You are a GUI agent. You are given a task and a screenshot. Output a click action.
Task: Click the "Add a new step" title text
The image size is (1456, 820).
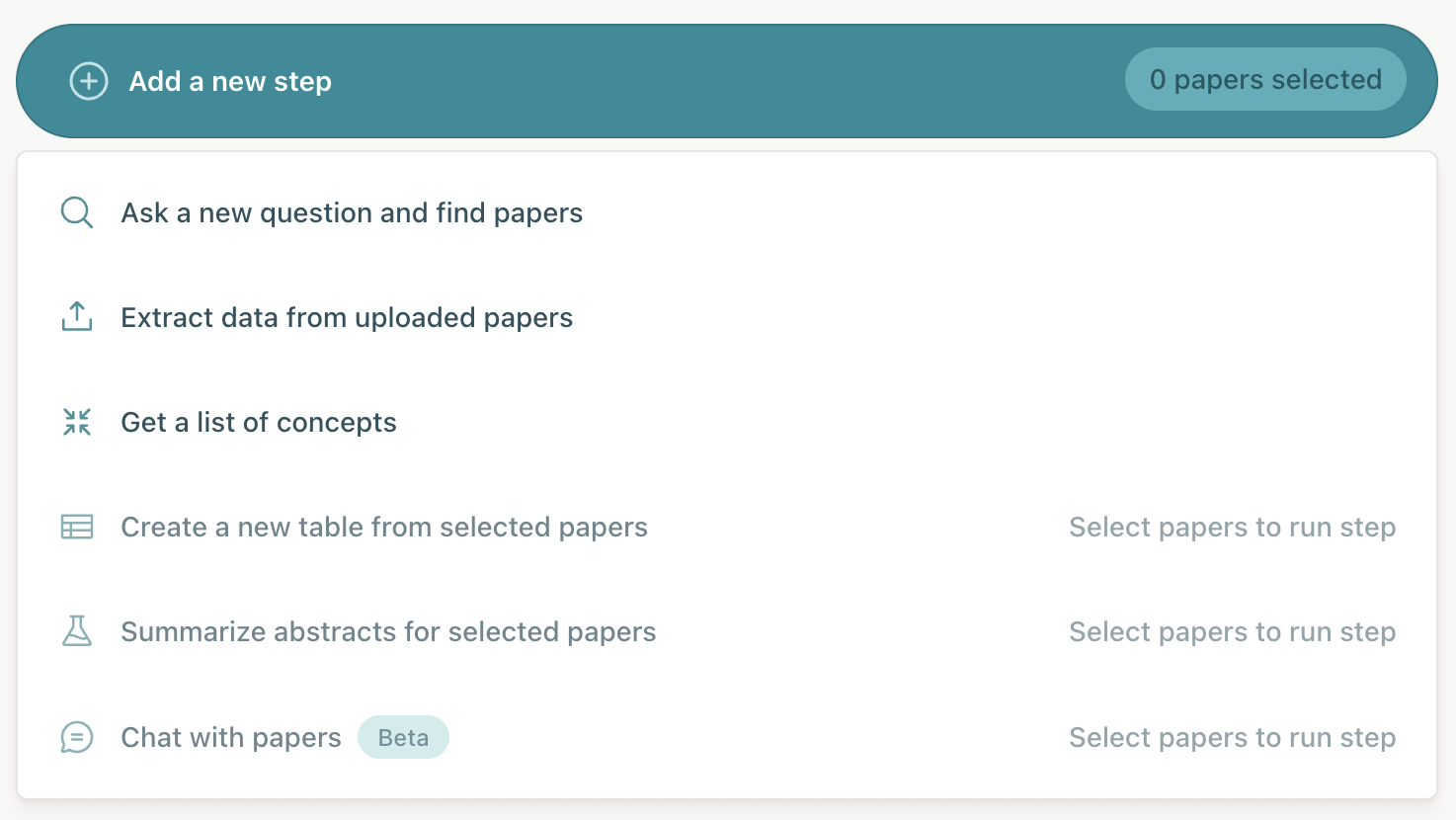coord(230,81)
